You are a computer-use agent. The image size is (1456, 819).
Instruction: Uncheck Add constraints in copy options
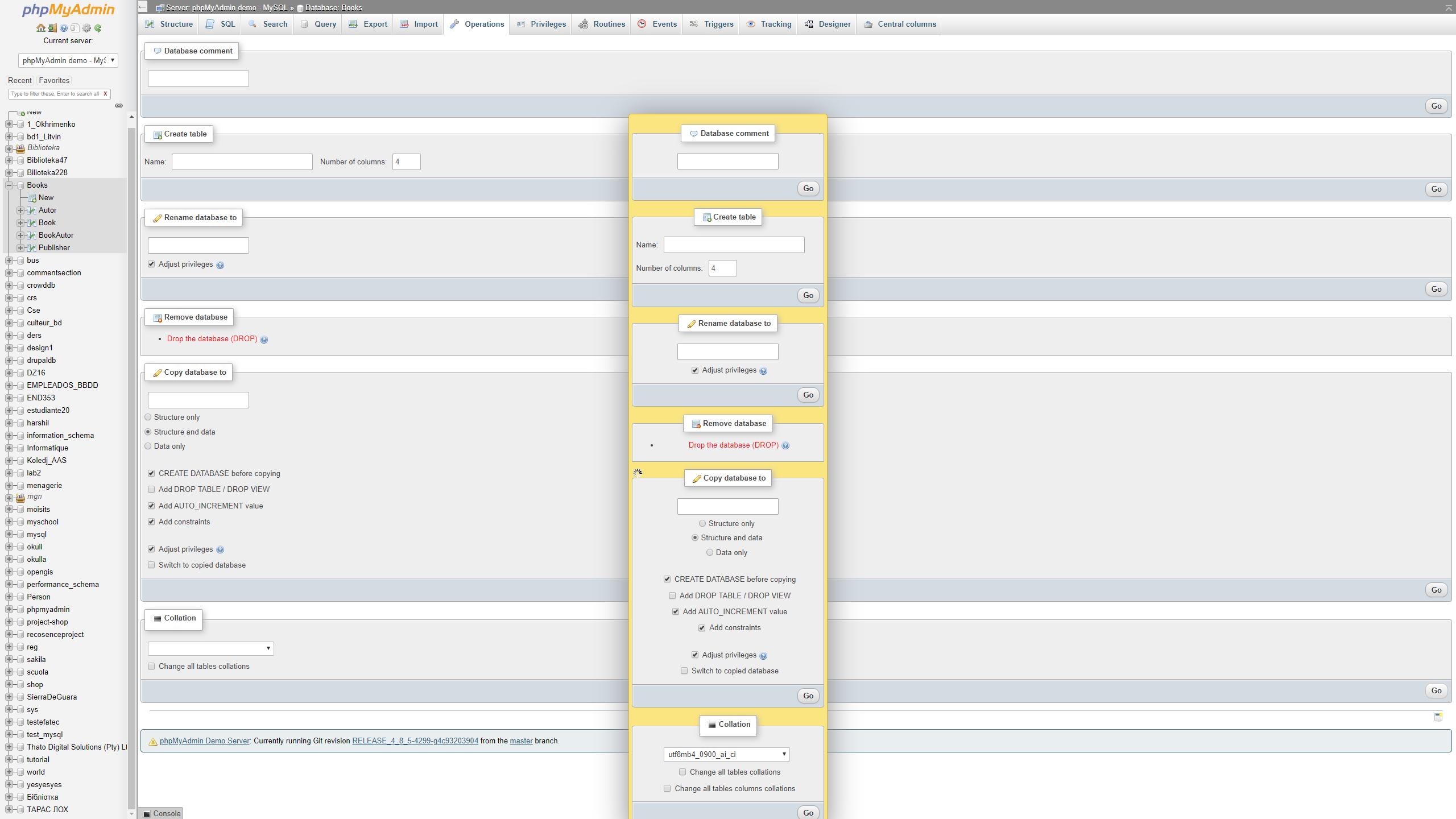pos(702,627)
